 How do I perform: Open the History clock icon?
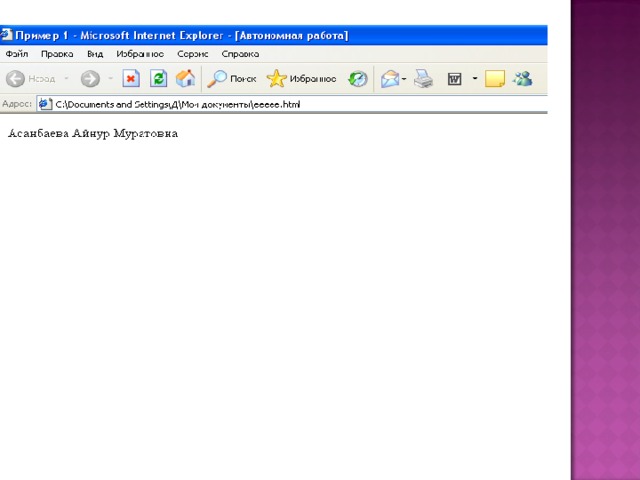(x=357, y=79)
